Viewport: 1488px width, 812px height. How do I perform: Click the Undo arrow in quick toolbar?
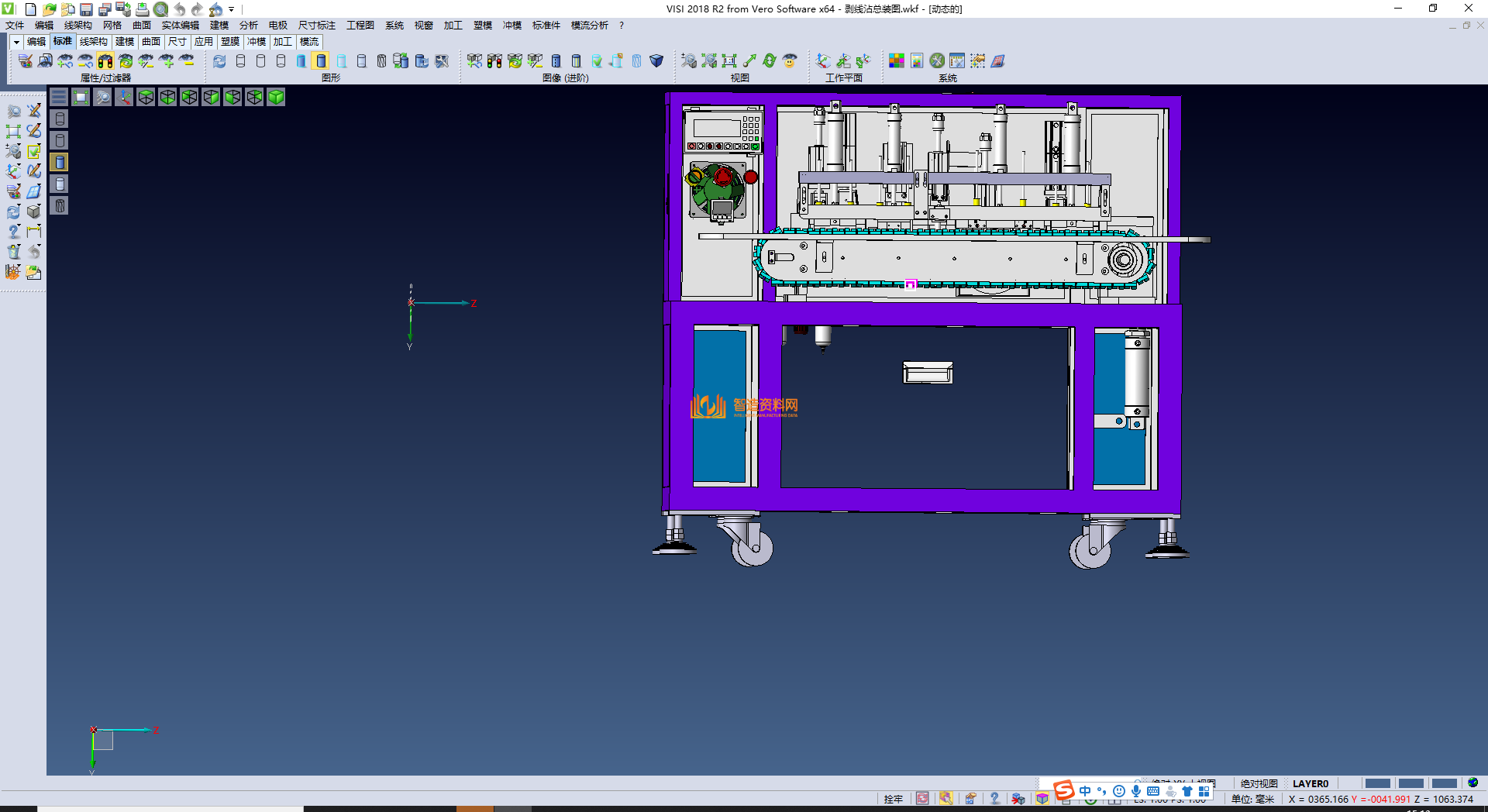179,9
